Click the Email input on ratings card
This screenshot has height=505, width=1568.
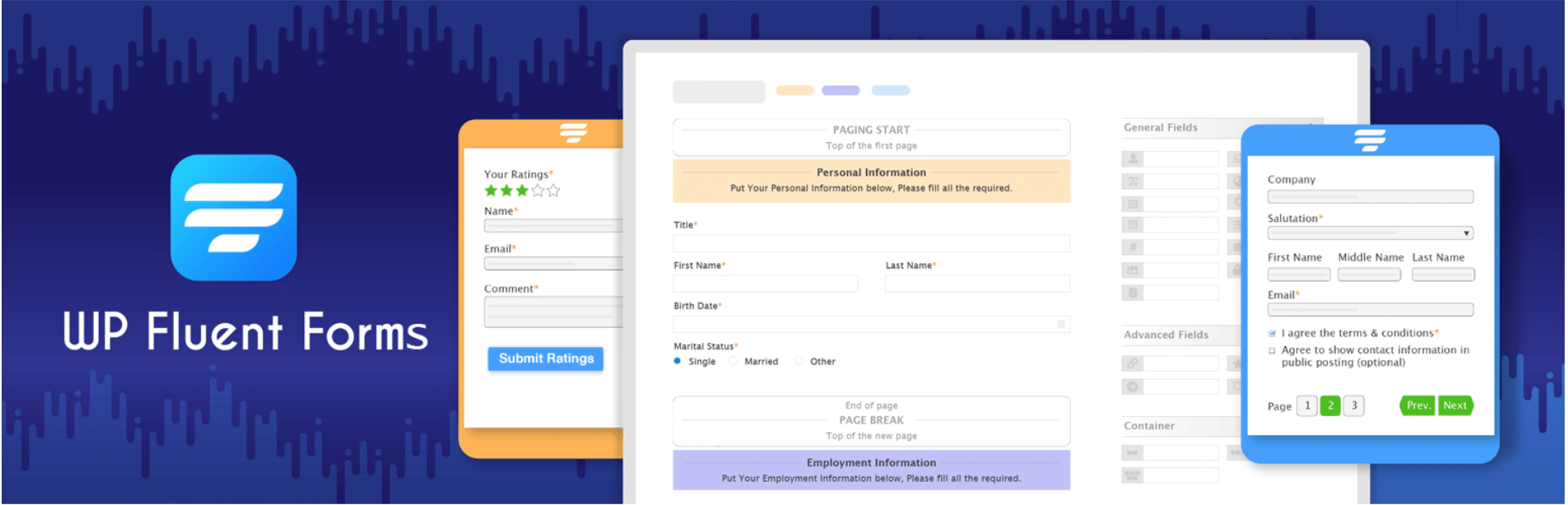(554, 263)
